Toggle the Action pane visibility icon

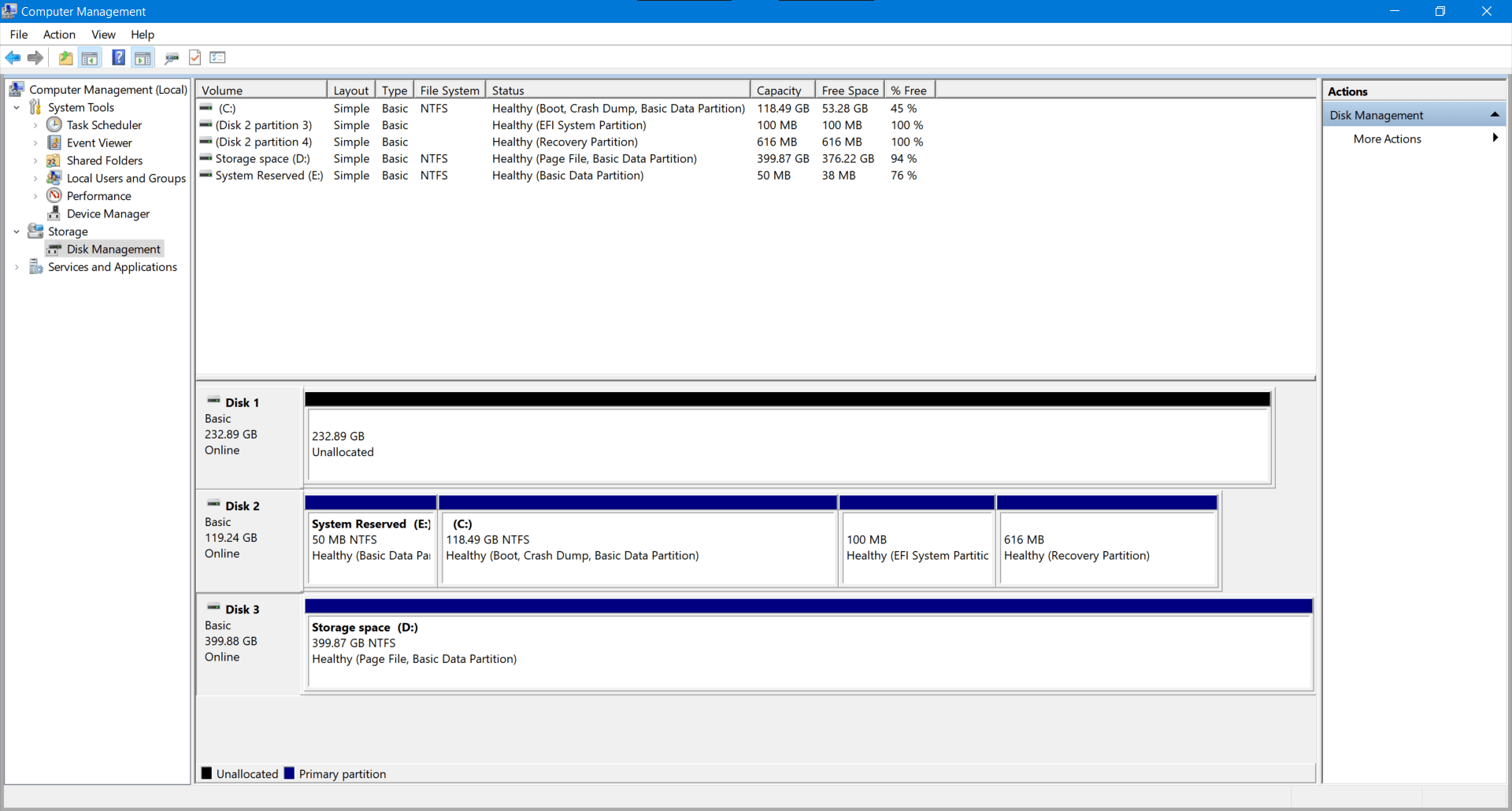point(143,57)
